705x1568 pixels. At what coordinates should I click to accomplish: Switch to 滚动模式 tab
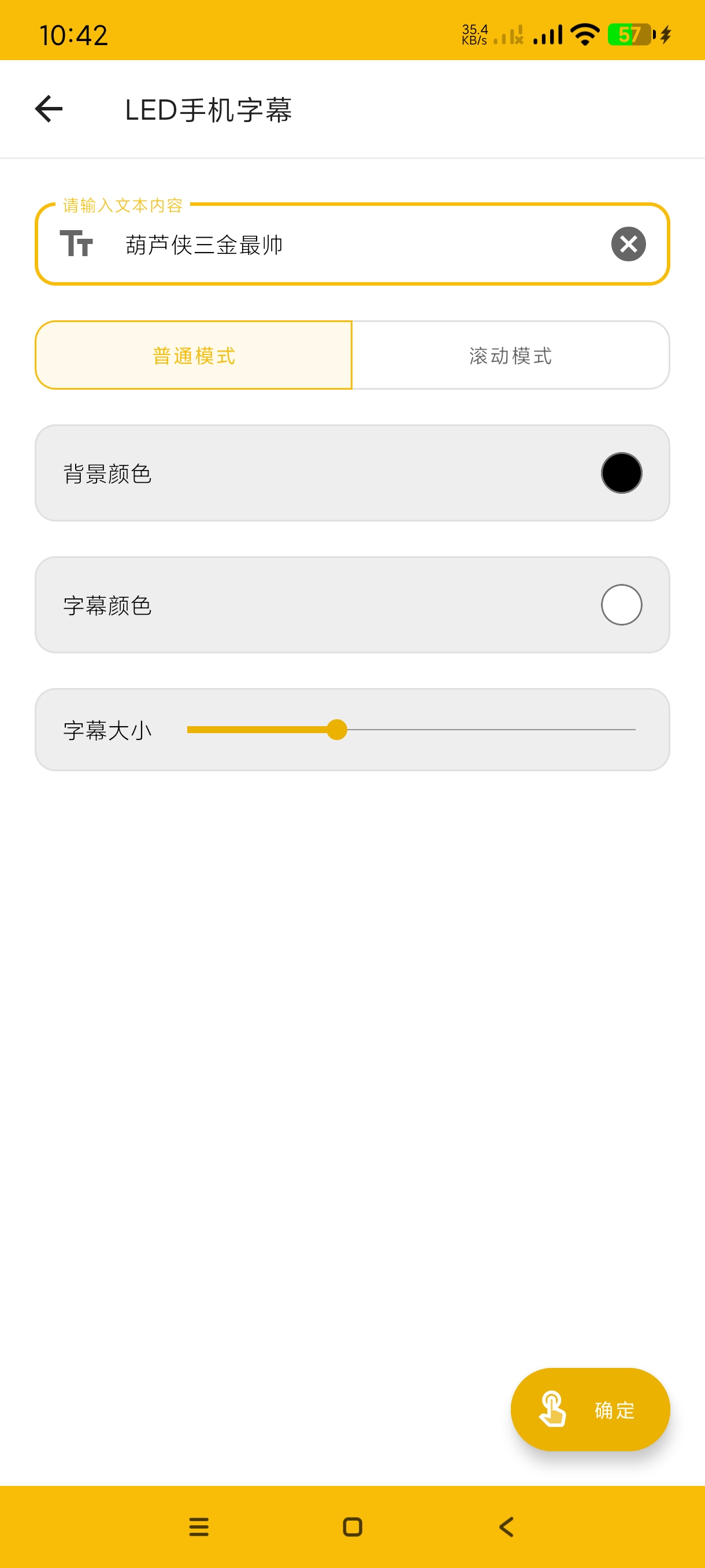tap(510, 356)
